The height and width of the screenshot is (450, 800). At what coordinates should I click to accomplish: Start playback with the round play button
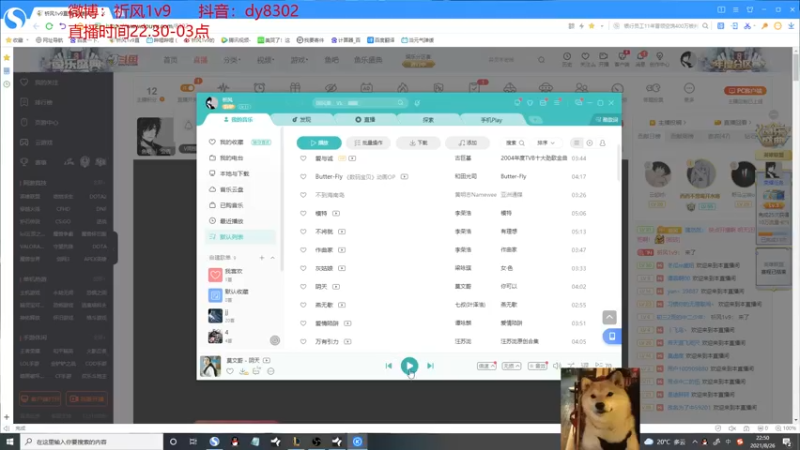[409, 365]
